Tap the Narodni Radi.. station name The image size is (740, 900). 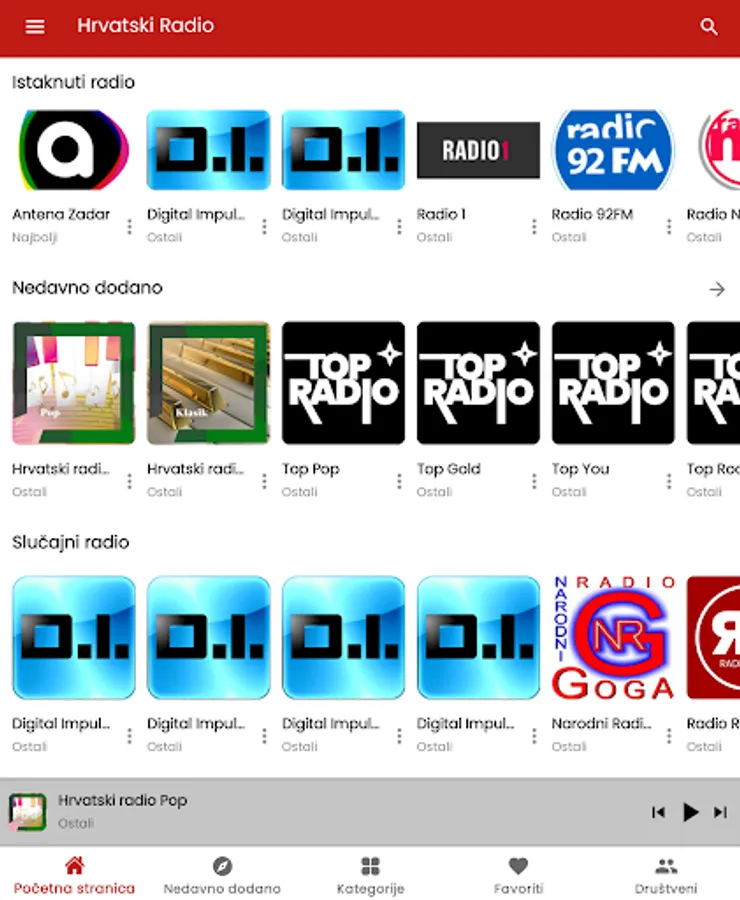(601, 723)
